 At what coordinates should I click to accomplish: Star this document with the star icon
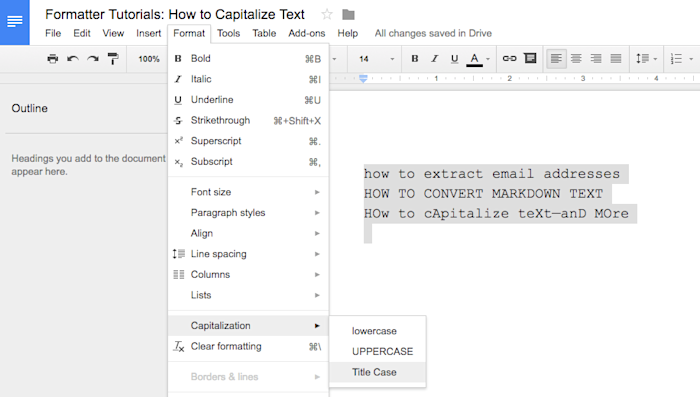(327, 15)
